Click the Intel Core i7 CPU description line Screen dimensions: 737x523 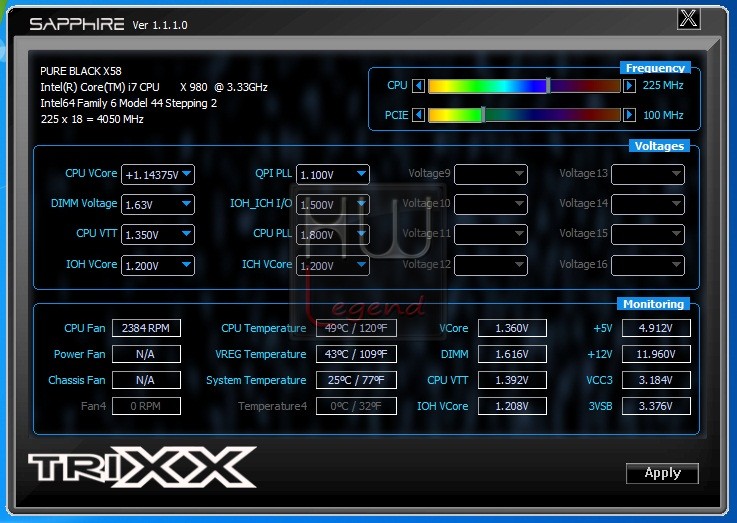coord(154,87)
